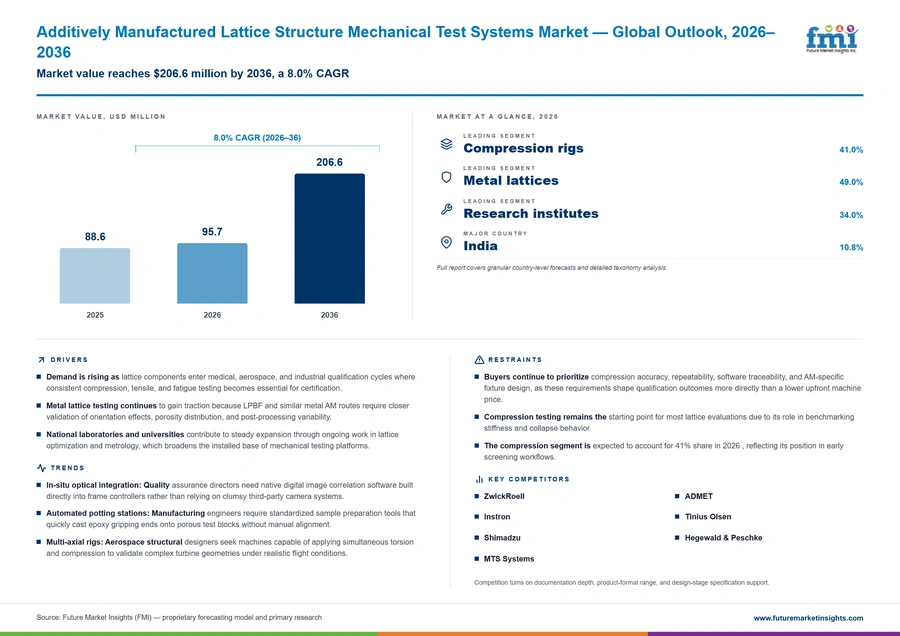Screen dimensions: 900x636
Task: Click the Compression rigs segment title
Action: [x=523, y=148]
